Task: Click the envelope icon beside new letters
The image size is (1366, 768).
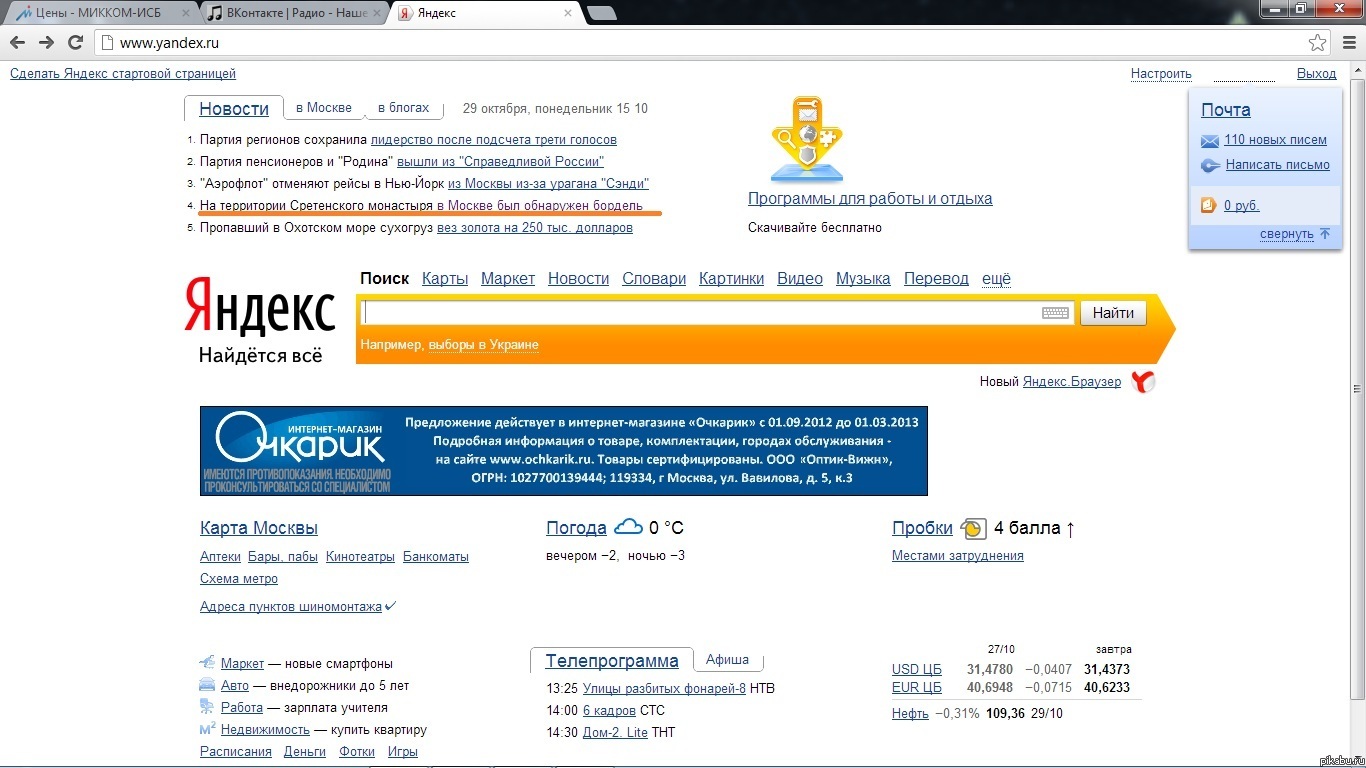Action: (x=1210, y=141)
